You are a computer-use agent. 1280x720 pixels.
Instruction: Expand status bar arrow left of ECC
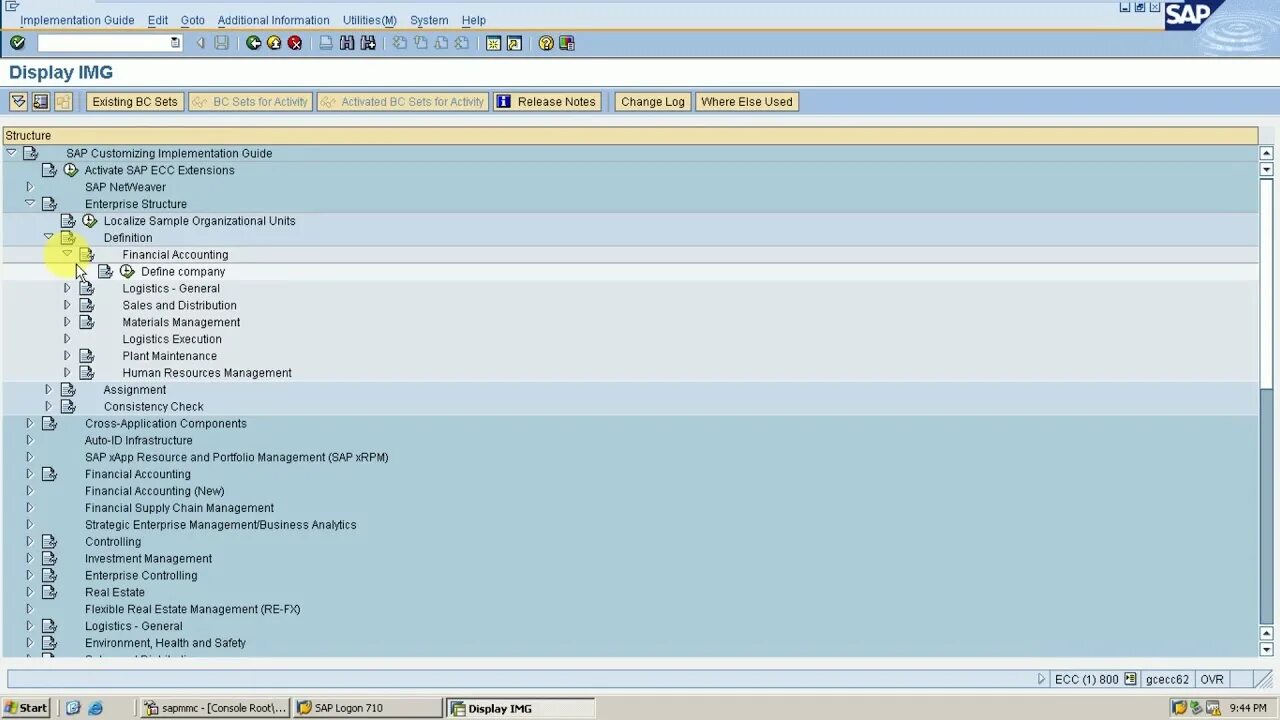click(x=1041, y=679)
